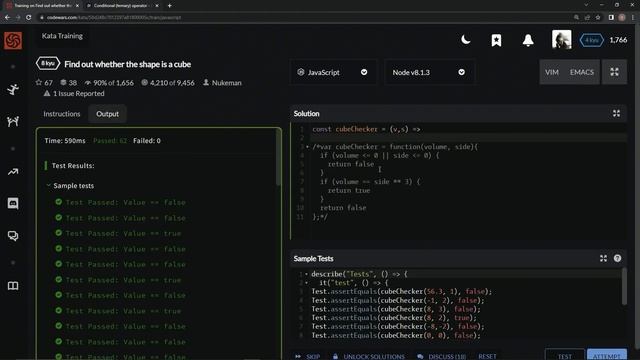Screen dimensions: 640x360
Task: Click the 8 kyu kata rank badge
Action: point(48,64)
